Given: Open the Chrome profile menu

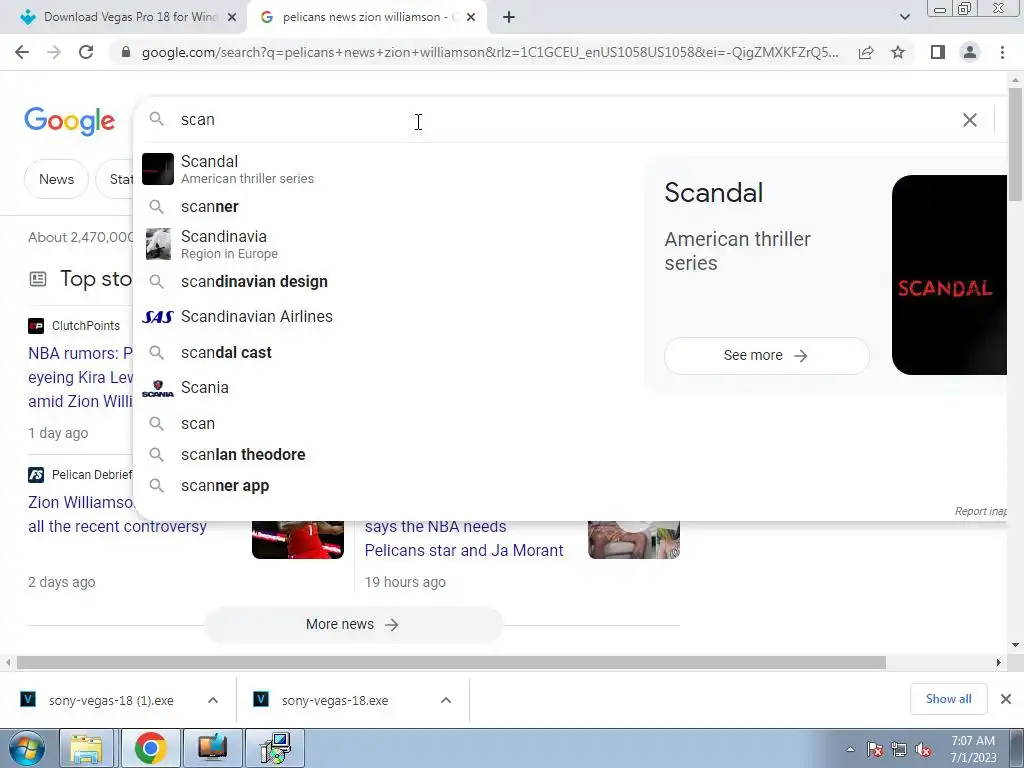Looking at the screenshot, I should tap(970, 52).
